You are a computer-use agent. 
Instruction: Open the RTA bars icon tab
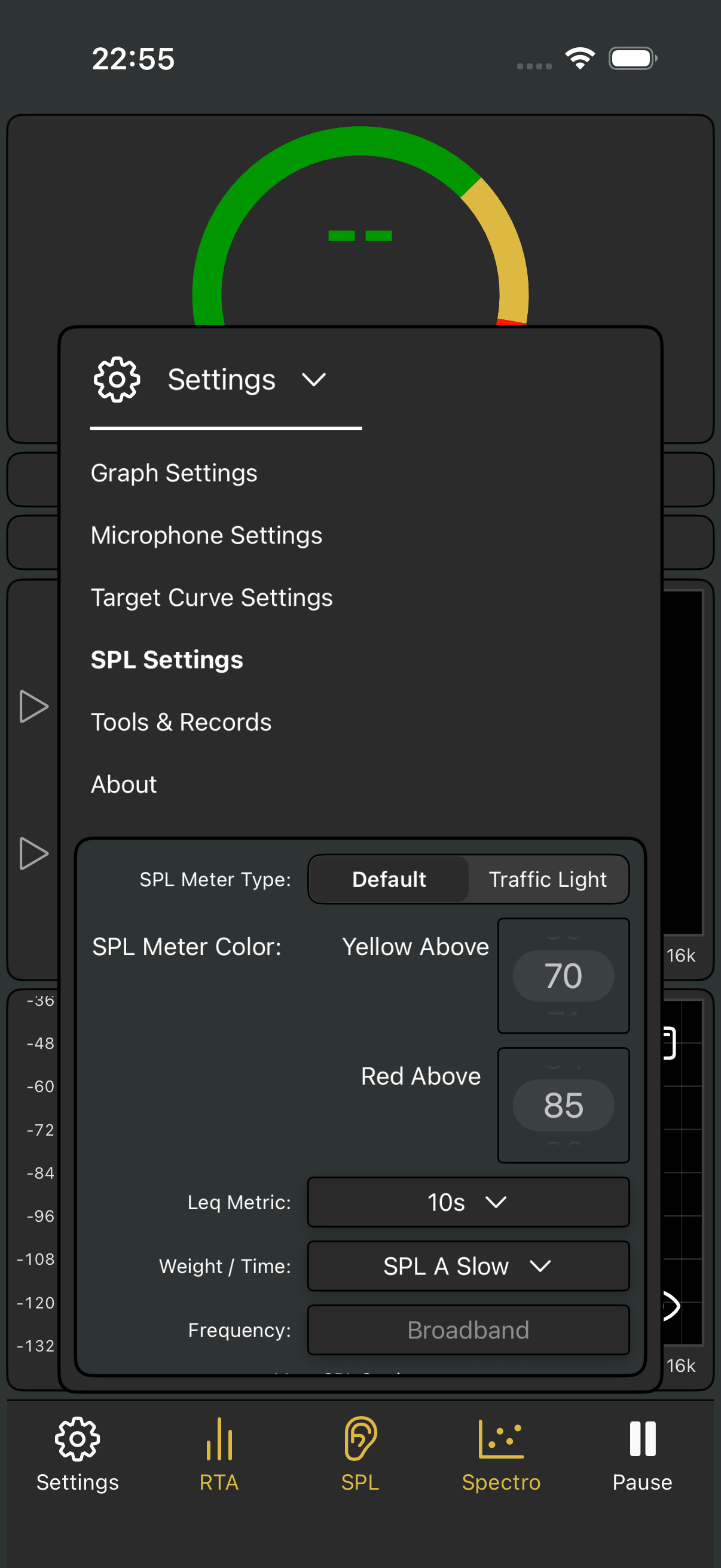point(219,1439)
